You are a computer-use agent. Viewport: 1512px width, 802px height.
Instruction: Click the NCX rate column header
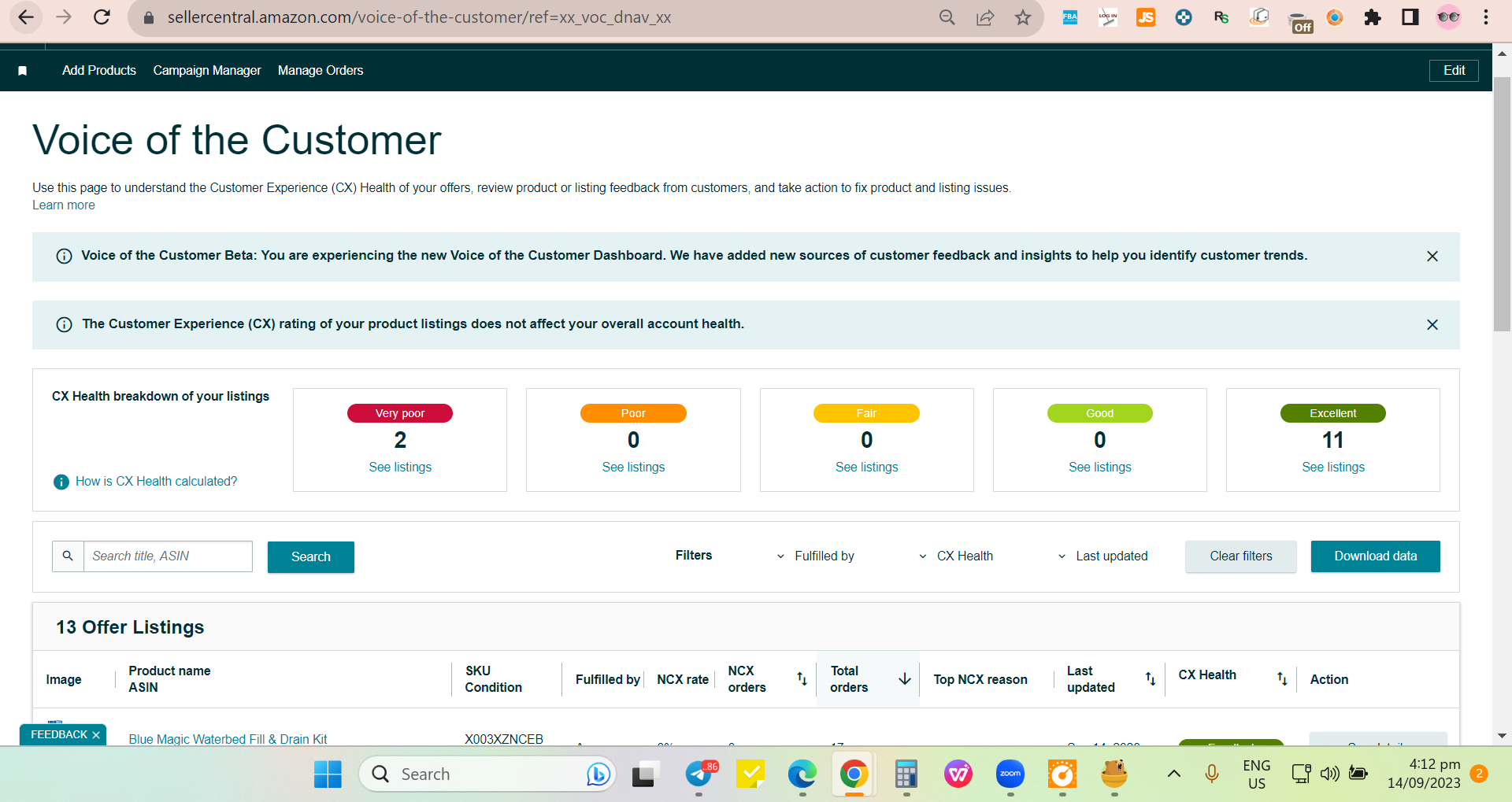(683, 679)
